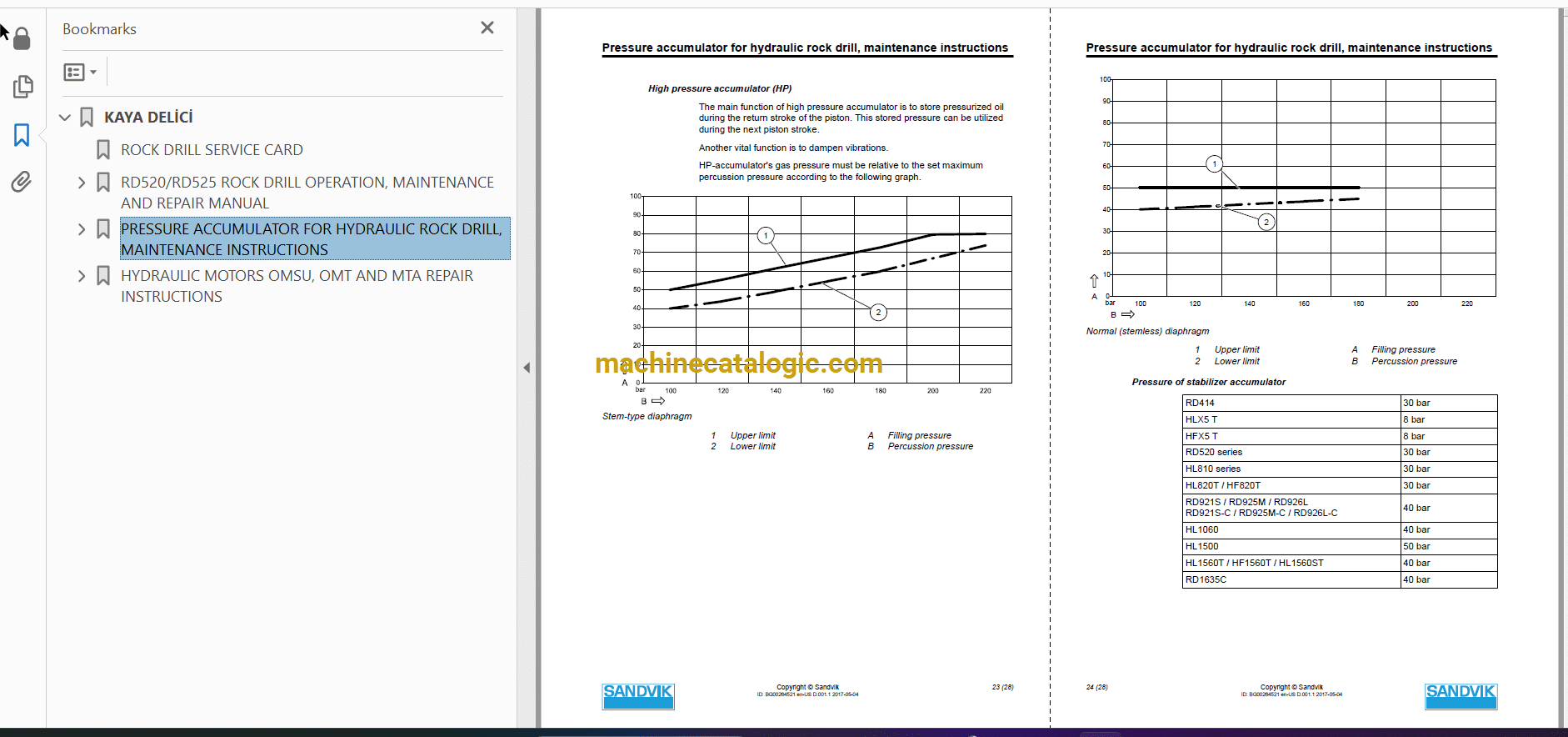Click the Sandvik logo on page 24
The width and height of the screenshot is (1568, 737).
(x=1461, y=696)
